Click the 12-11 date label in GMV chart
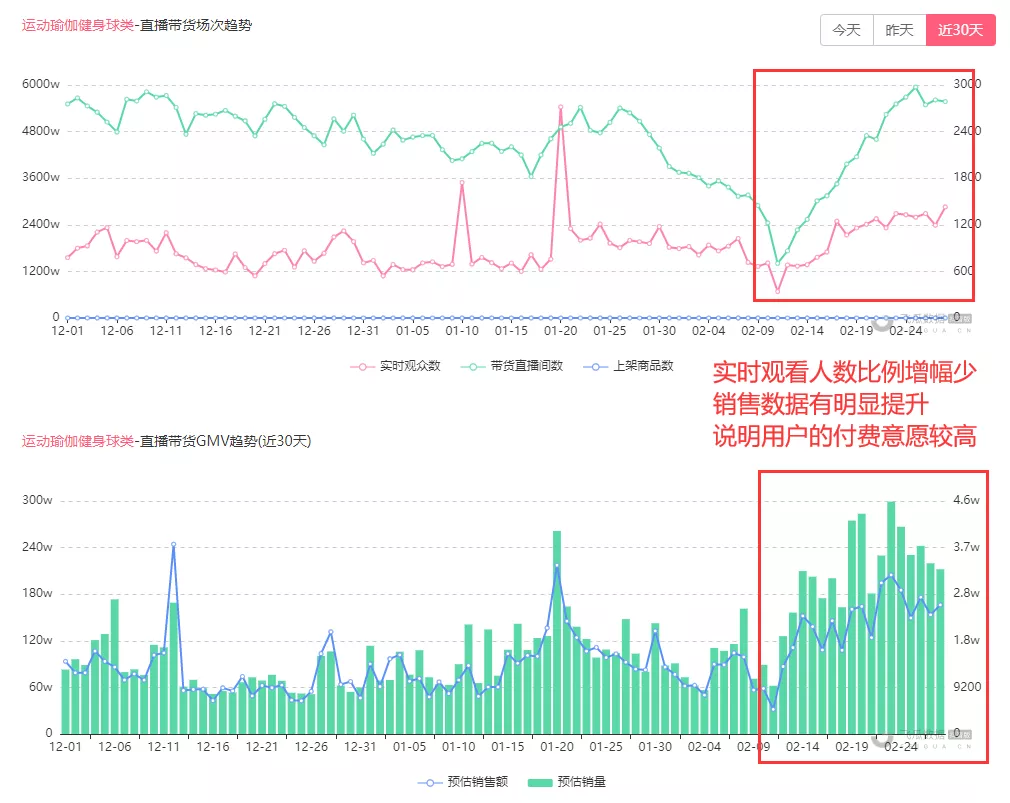The image size is (1010, 803). [164, 747]
